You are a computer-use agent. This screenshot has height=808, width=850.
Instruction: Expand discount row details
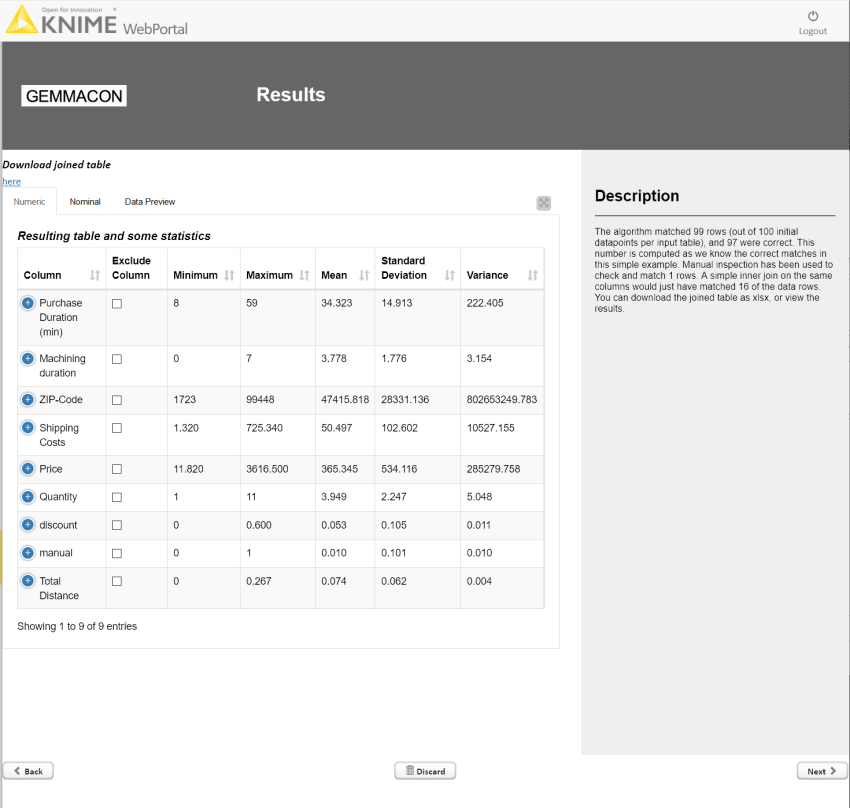click(x=28, y=525)
